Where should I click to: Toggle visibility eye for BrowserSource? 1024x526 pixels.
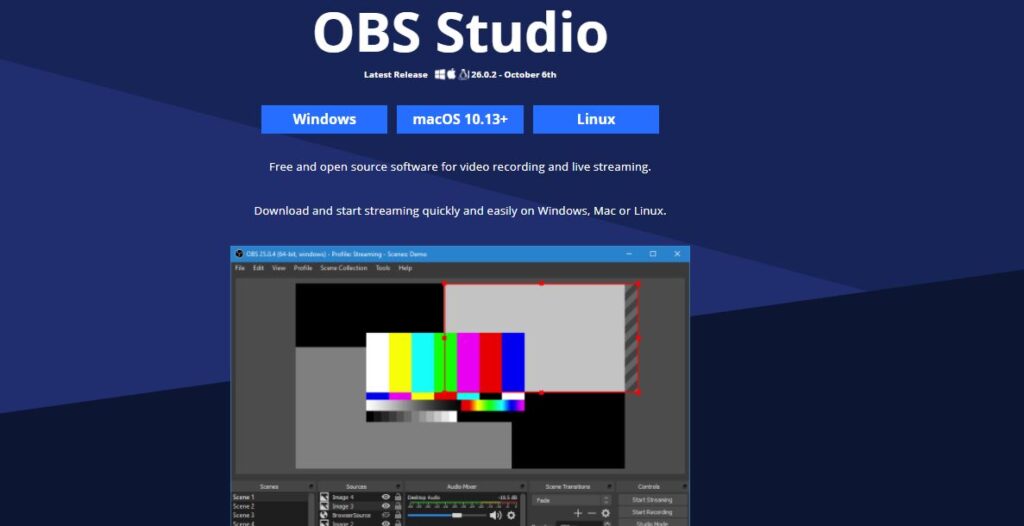pos(386,515)
